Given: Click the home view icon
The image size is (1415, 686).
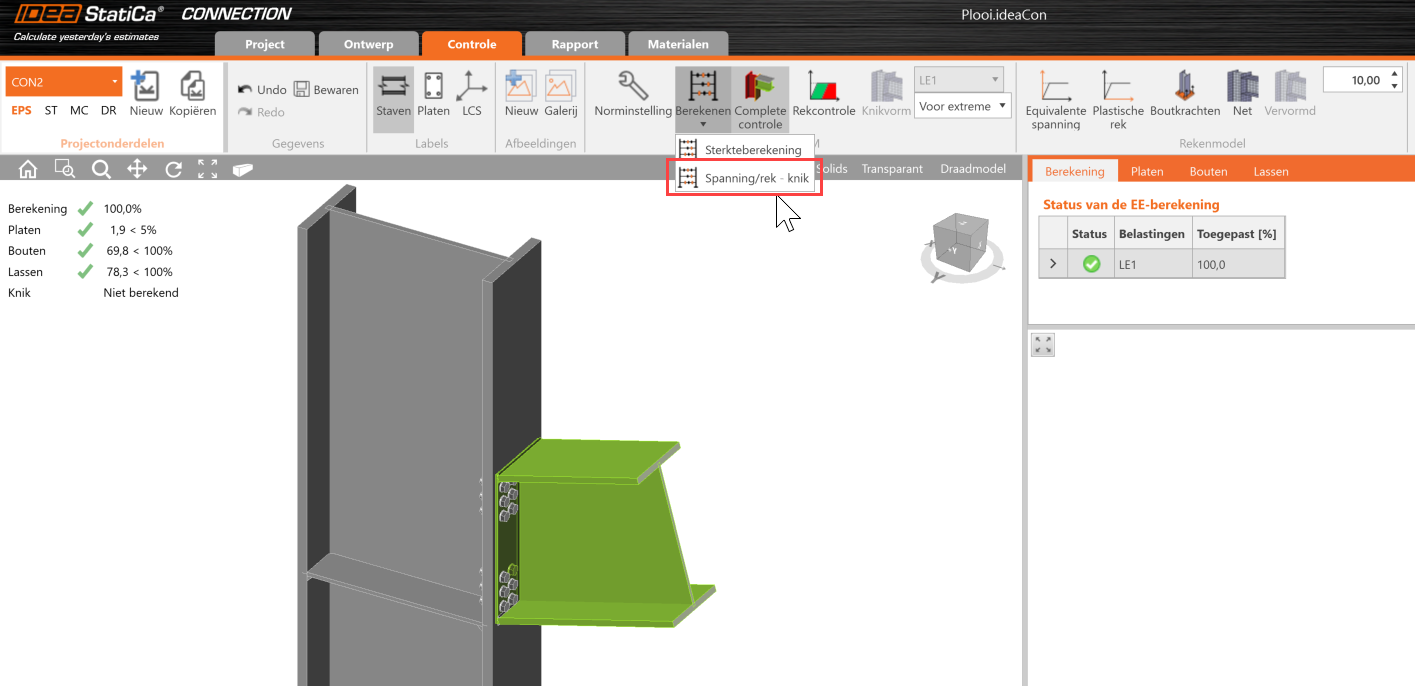Looking at the screenshot, I should coord(28,169).
